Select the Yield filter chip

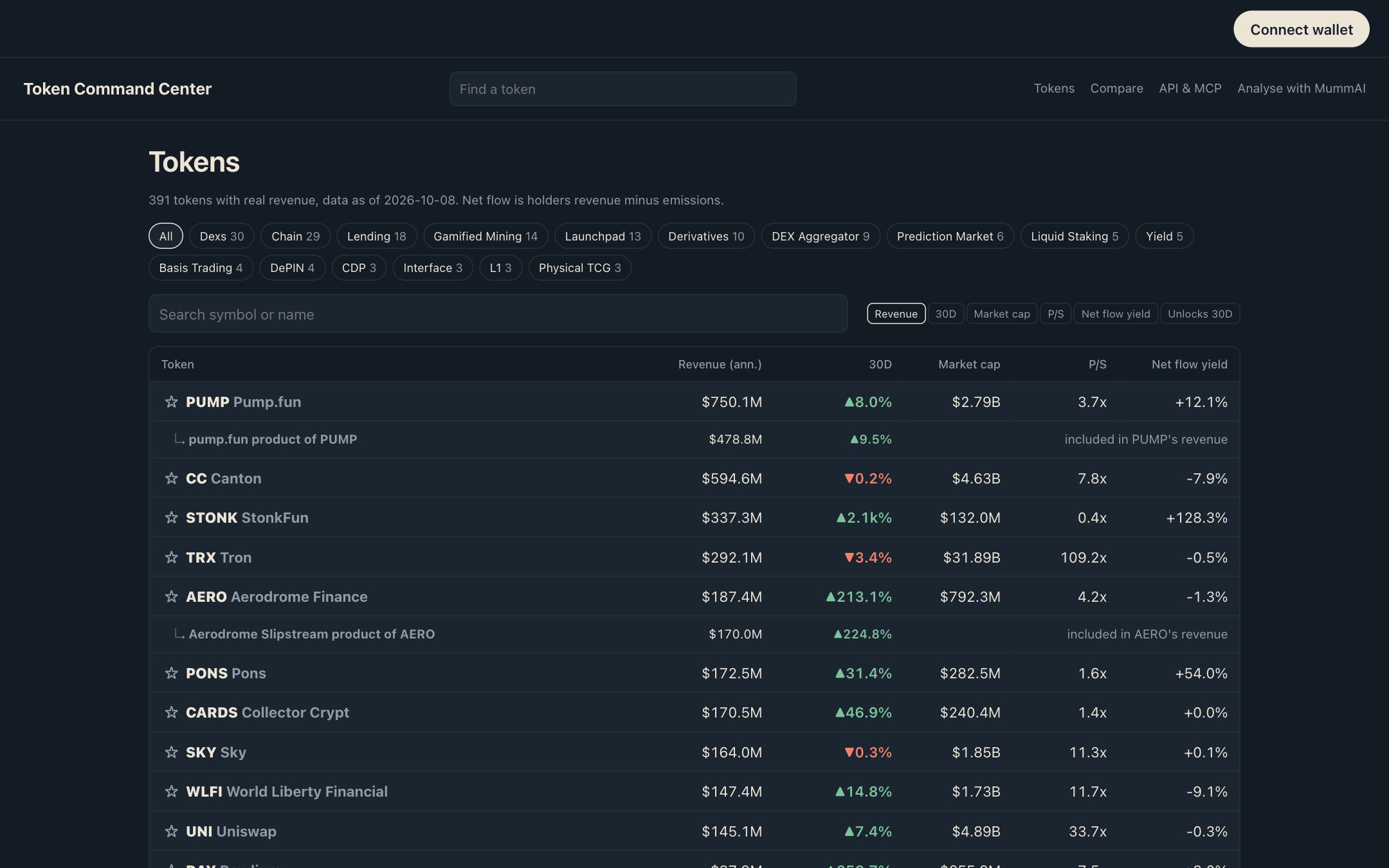pos(1165,236)
